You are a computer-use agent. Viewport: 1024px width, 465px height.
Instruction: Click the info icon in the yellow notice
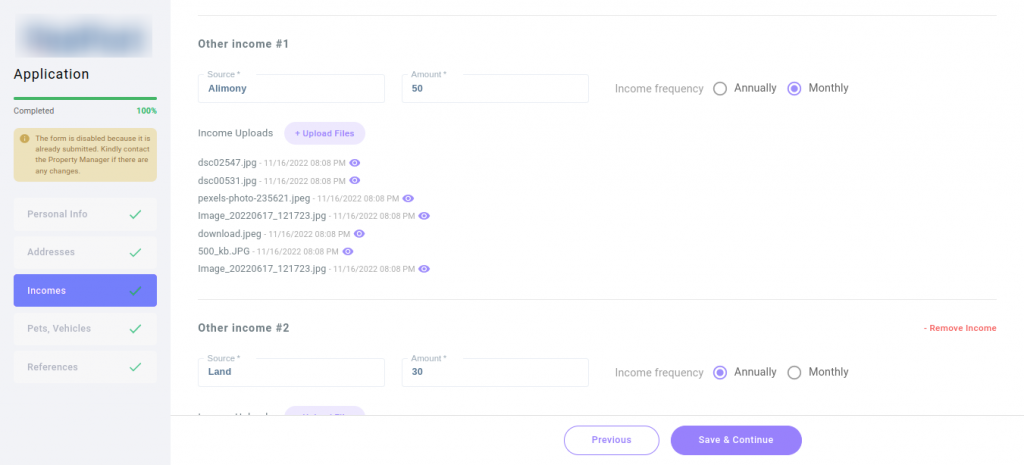coord(24,139)
